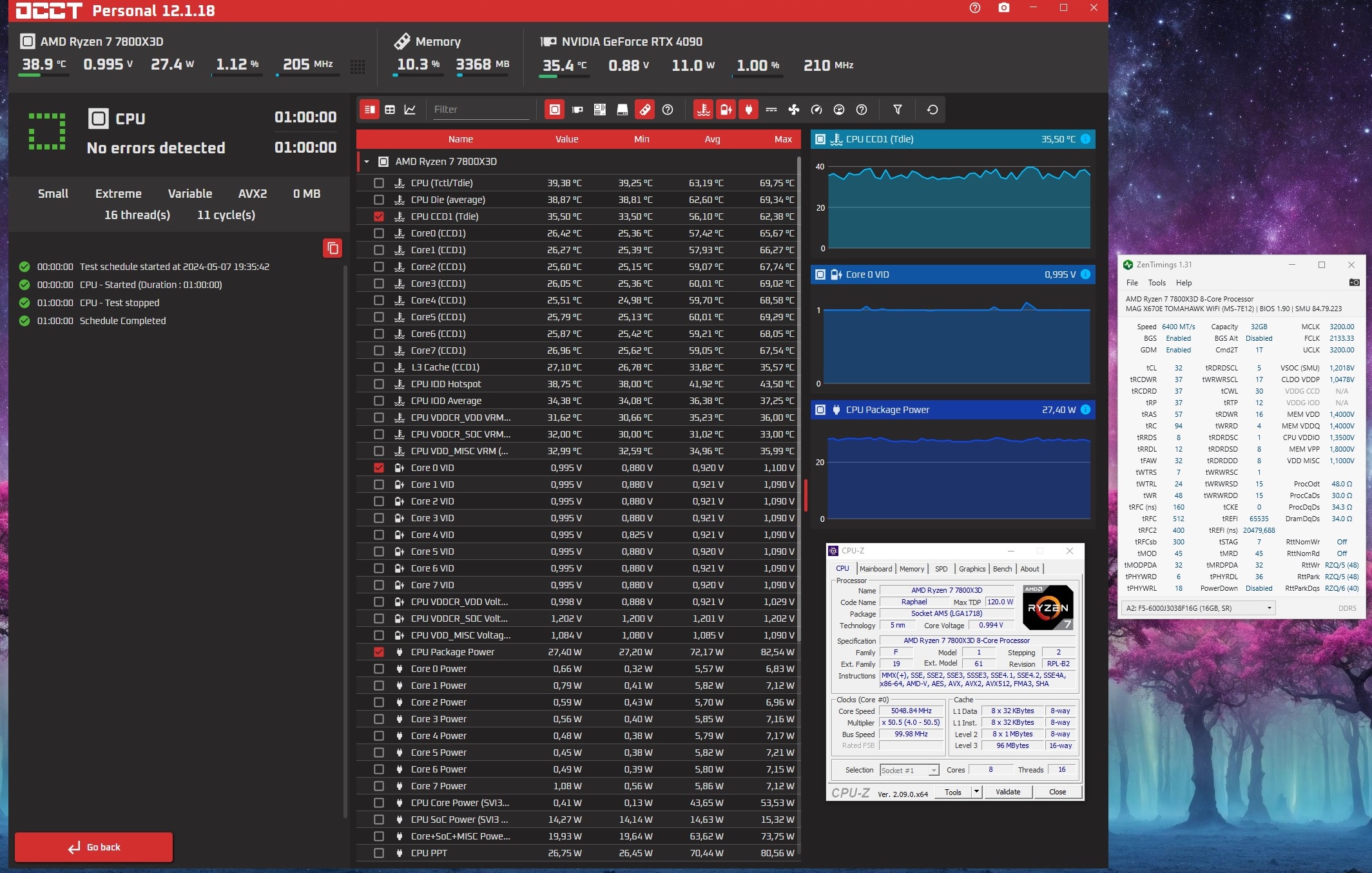Image resolution: width=1372 pixels, height=873 pixels.
Task: Toggle memory module filter icon
Action: 644,110
